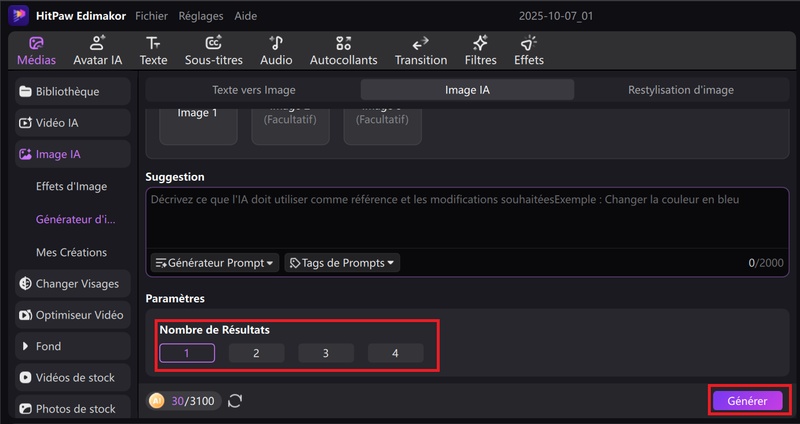This screenshot has height=424, width=800.
Task: Open the Audio section
Action: (276, 51)
